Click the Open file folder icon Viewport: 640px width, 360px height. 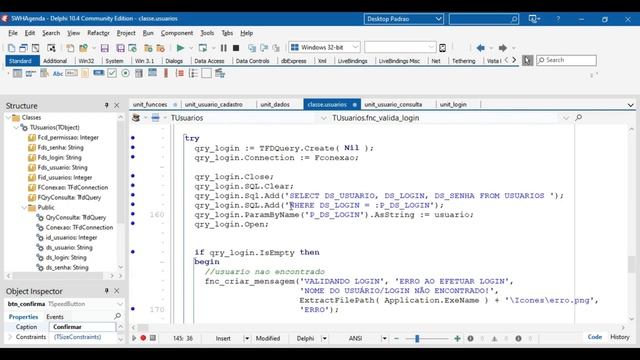[84, 48]
